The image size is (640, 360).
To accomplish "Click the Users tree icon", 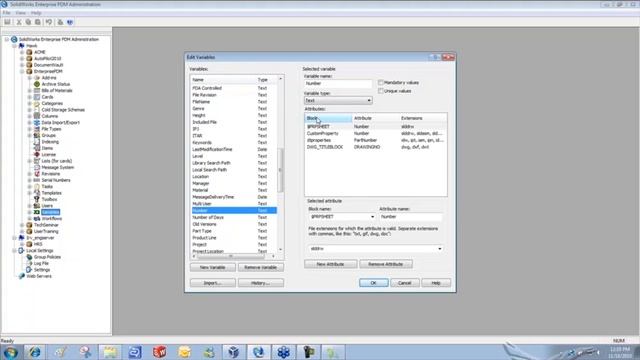I will pos(37,206).
